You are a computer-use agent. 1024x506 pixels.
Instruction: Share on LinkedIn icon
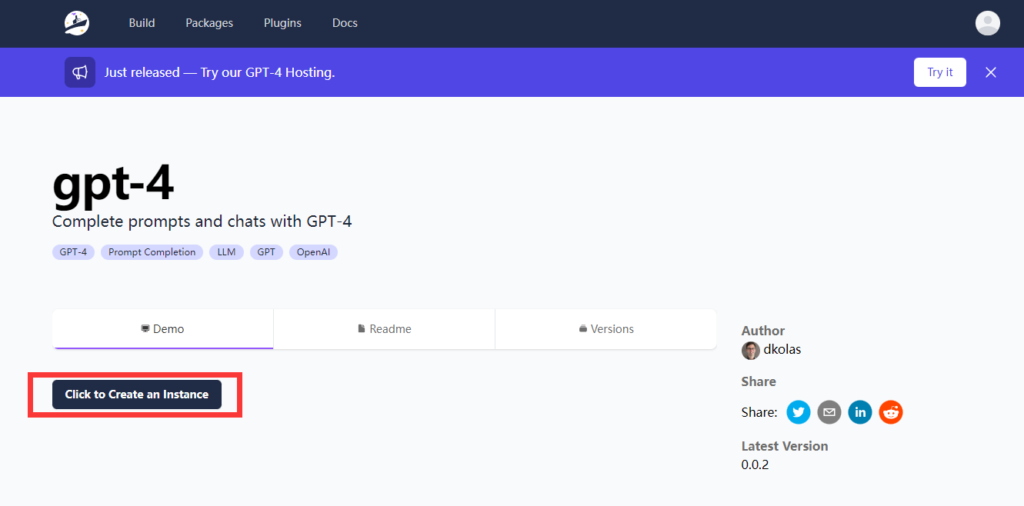click(x=860, y=412)
